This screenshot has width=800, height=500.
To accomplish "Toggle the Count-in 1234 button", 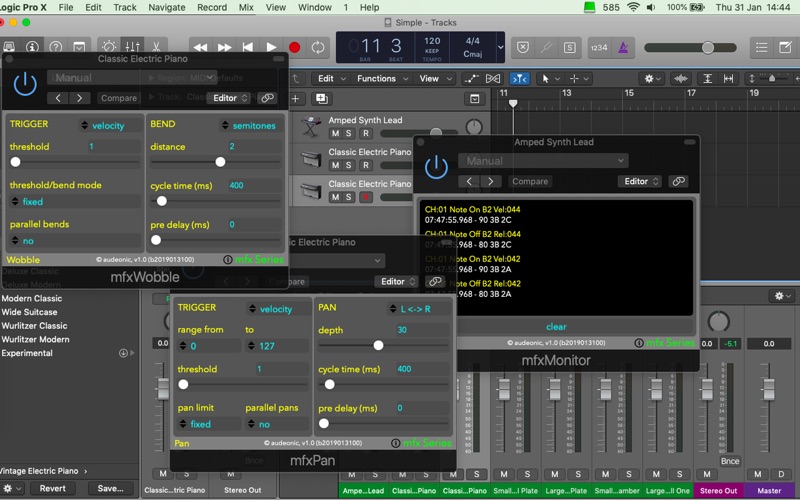I will [599, 47].
